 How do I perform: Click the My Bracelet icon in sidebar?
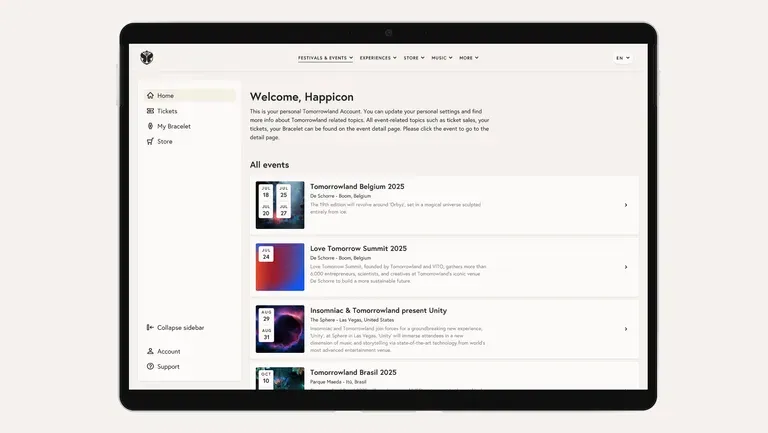pos(150,126)
